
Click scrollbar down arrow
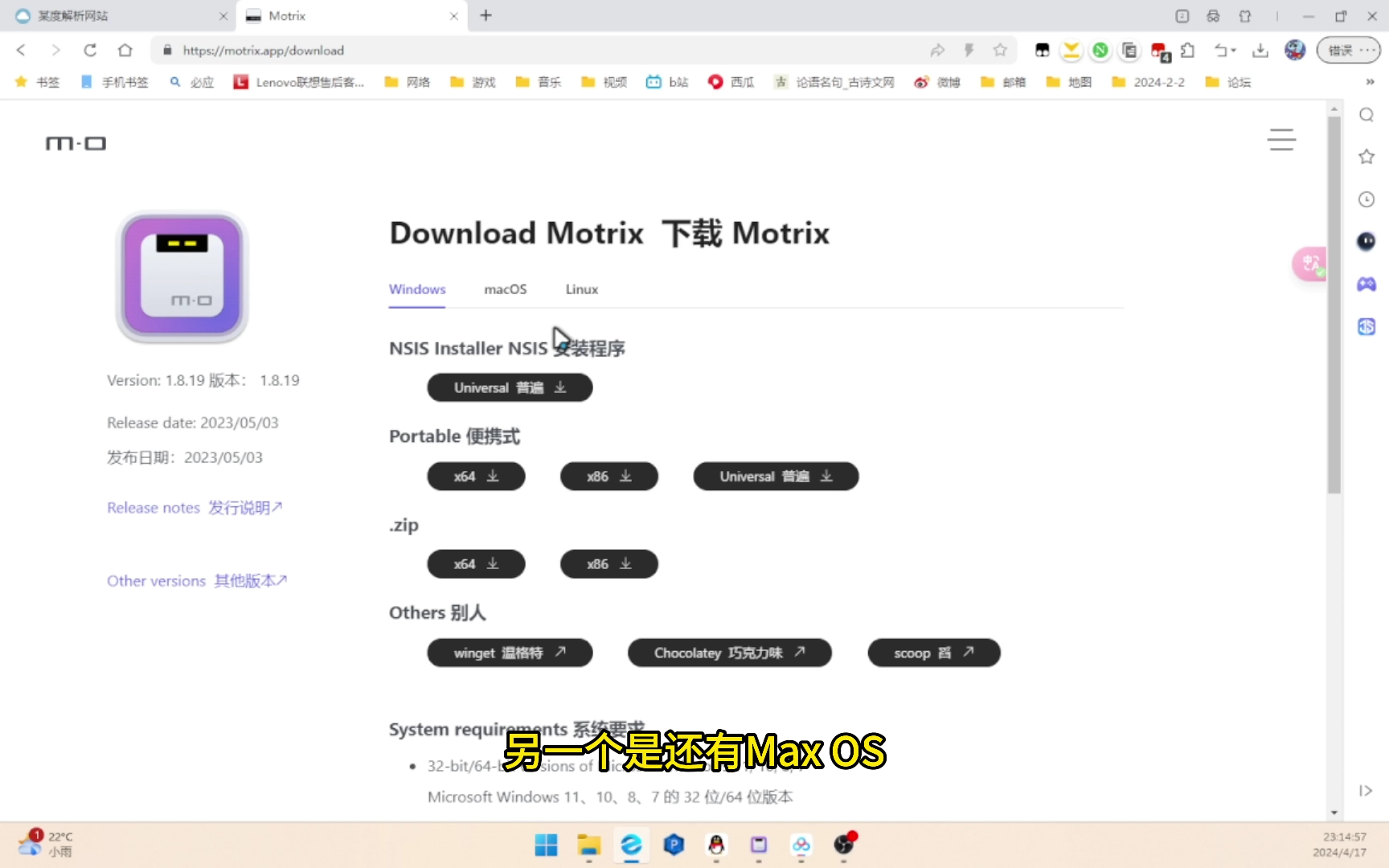[1334, 813]
